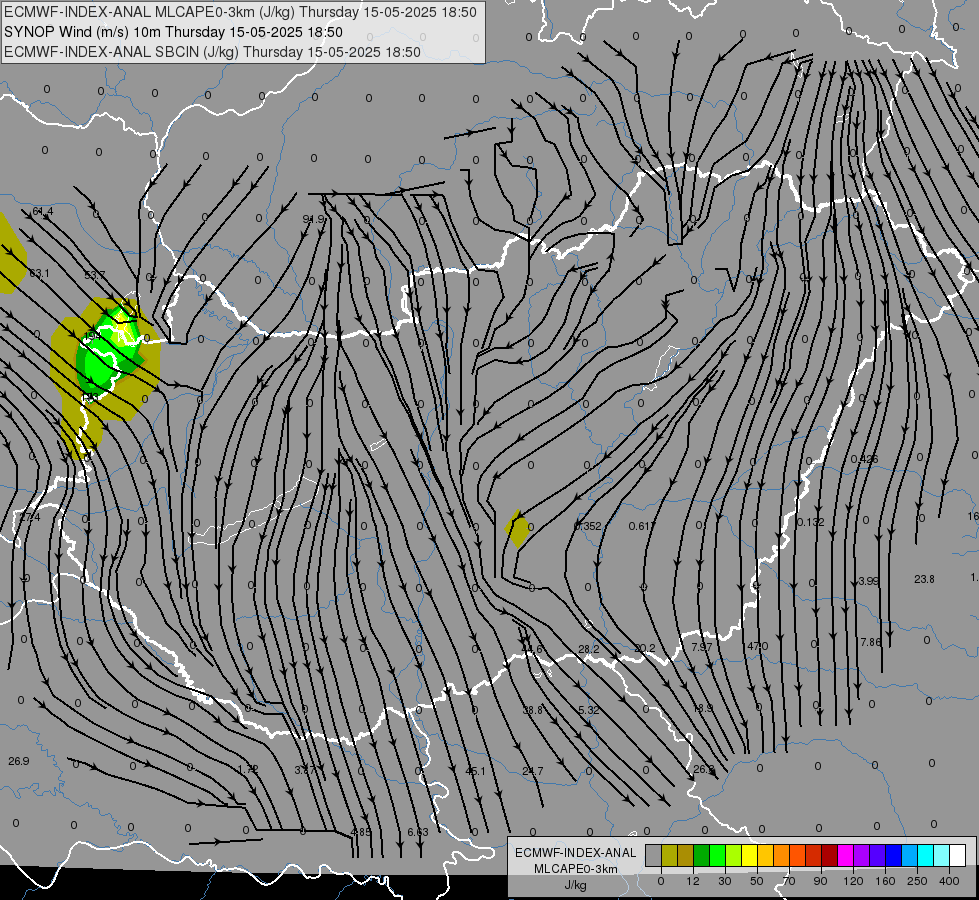Click the map value 4.85
The image size is (979, 900).
[361, 832]
